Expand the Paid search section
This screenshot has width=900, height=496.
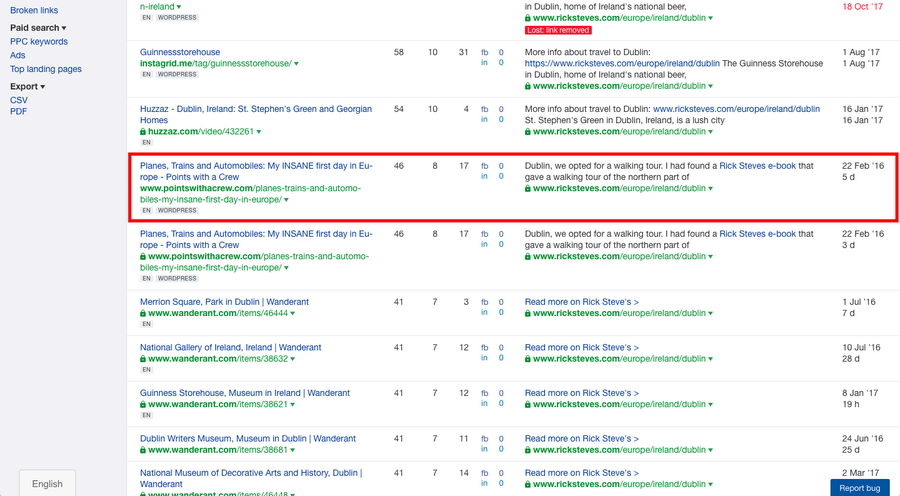38,28
